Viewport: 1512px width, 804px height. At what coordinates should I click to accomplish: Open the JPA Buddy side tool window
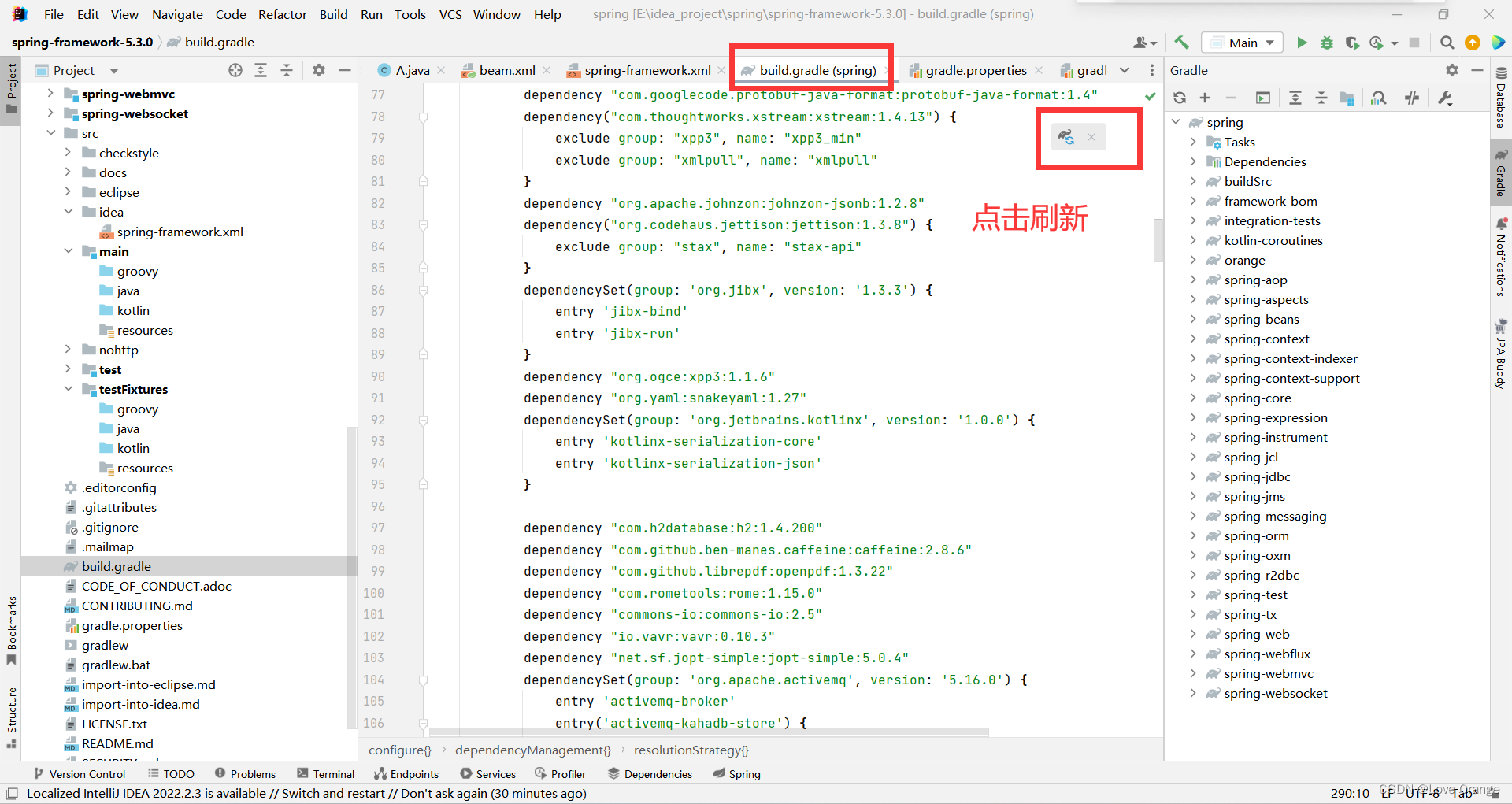coord(1501,354)
